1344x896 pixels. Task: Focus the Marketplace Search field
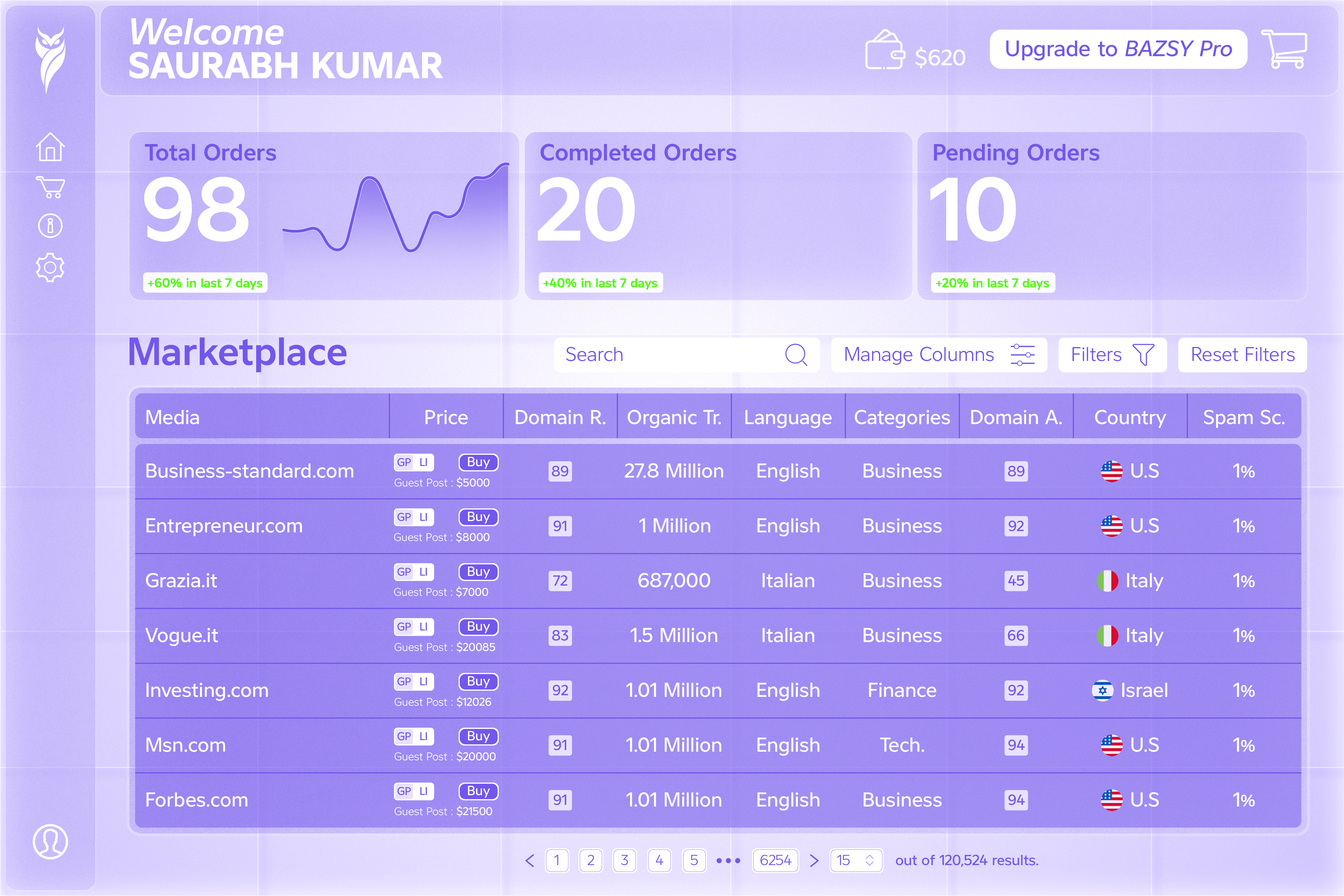687,355
